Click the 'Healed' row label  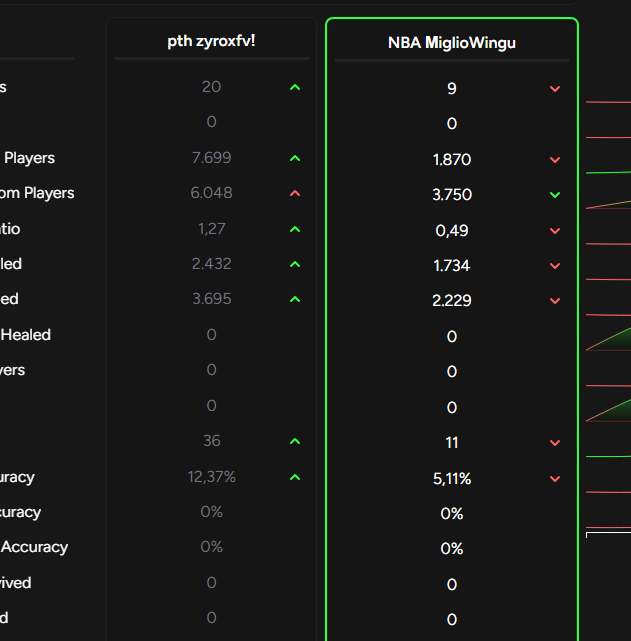coord(26,335)
